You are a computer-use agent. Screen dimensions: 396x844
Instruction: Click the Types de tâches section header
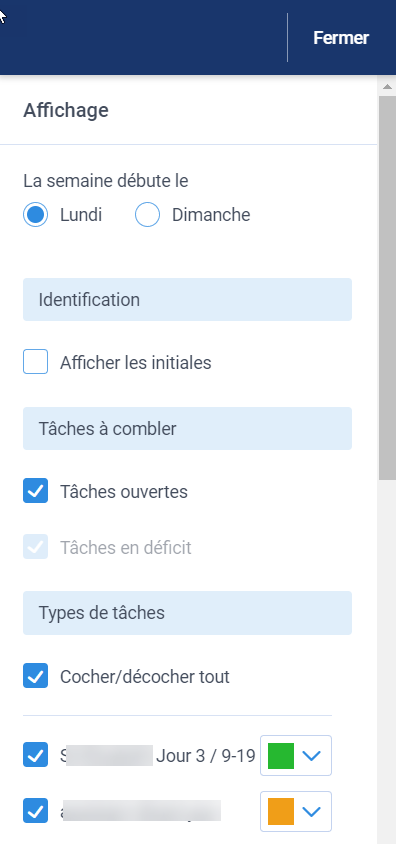tap(187, 613)
